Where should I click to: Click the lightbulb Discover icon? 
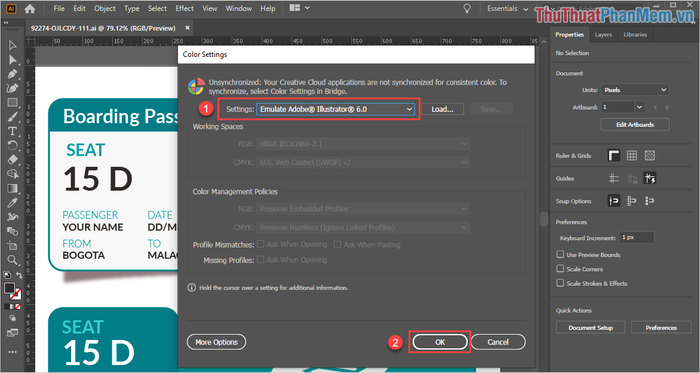click(x=467, y=8)
